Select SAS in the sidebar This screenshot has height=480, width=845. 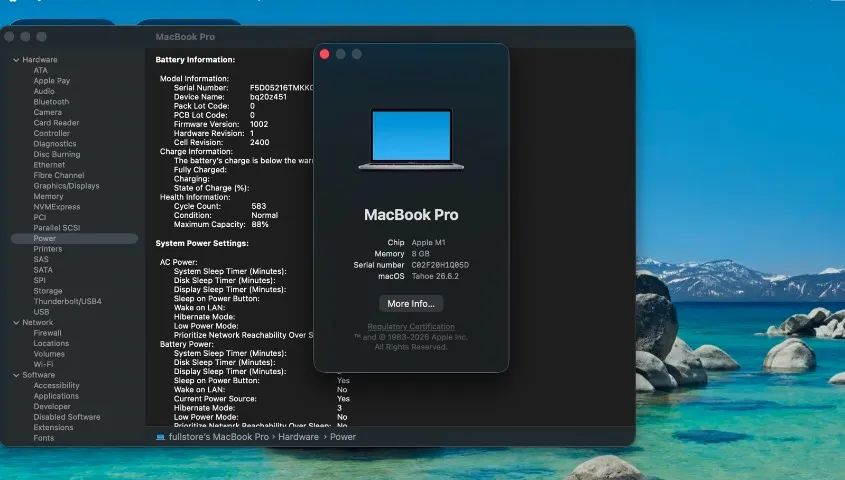(41, 259)
